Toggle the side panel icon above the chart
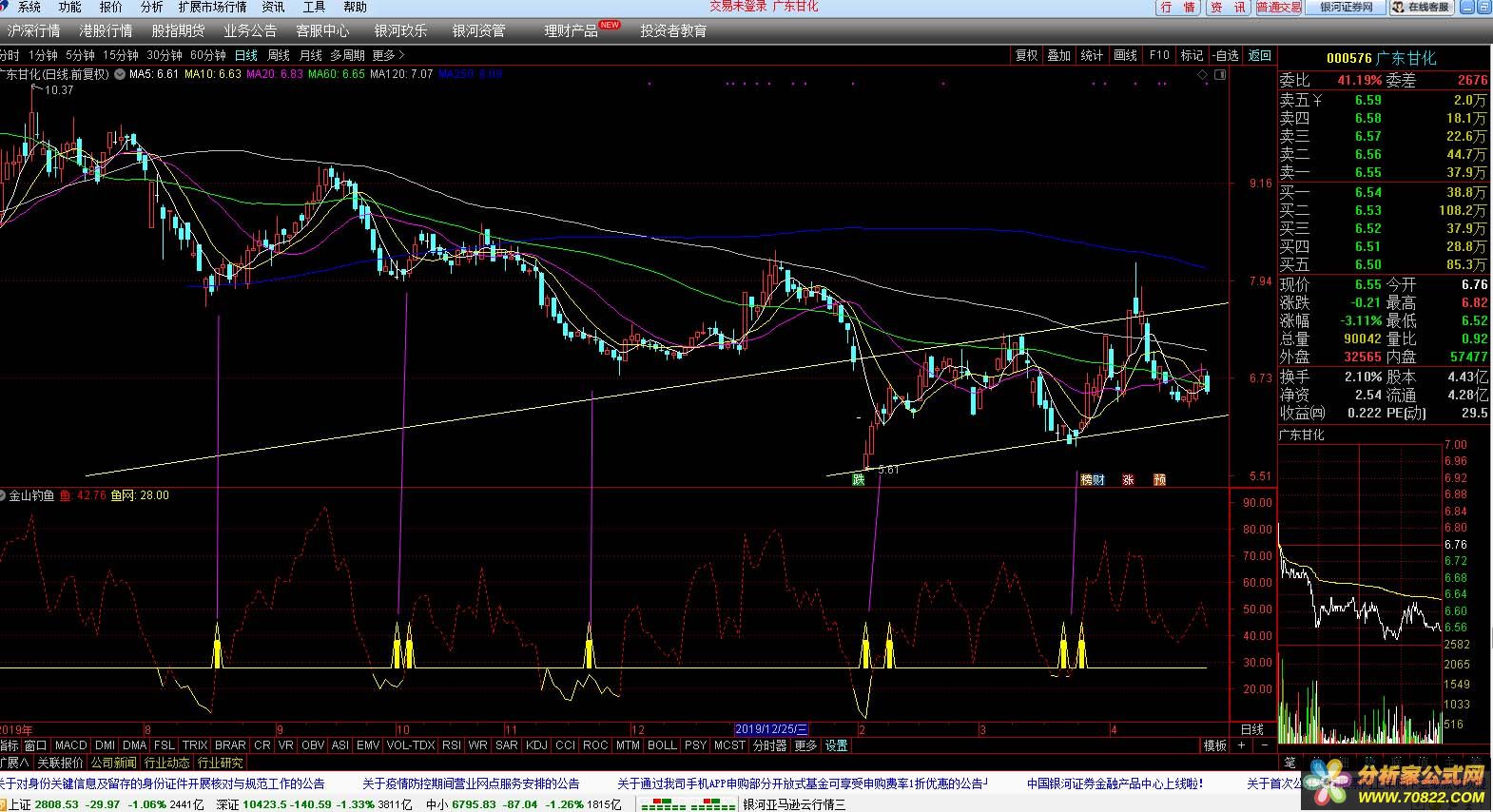Image resolution: width=1493 pixels, height=812 pixels. (1220, 73)
